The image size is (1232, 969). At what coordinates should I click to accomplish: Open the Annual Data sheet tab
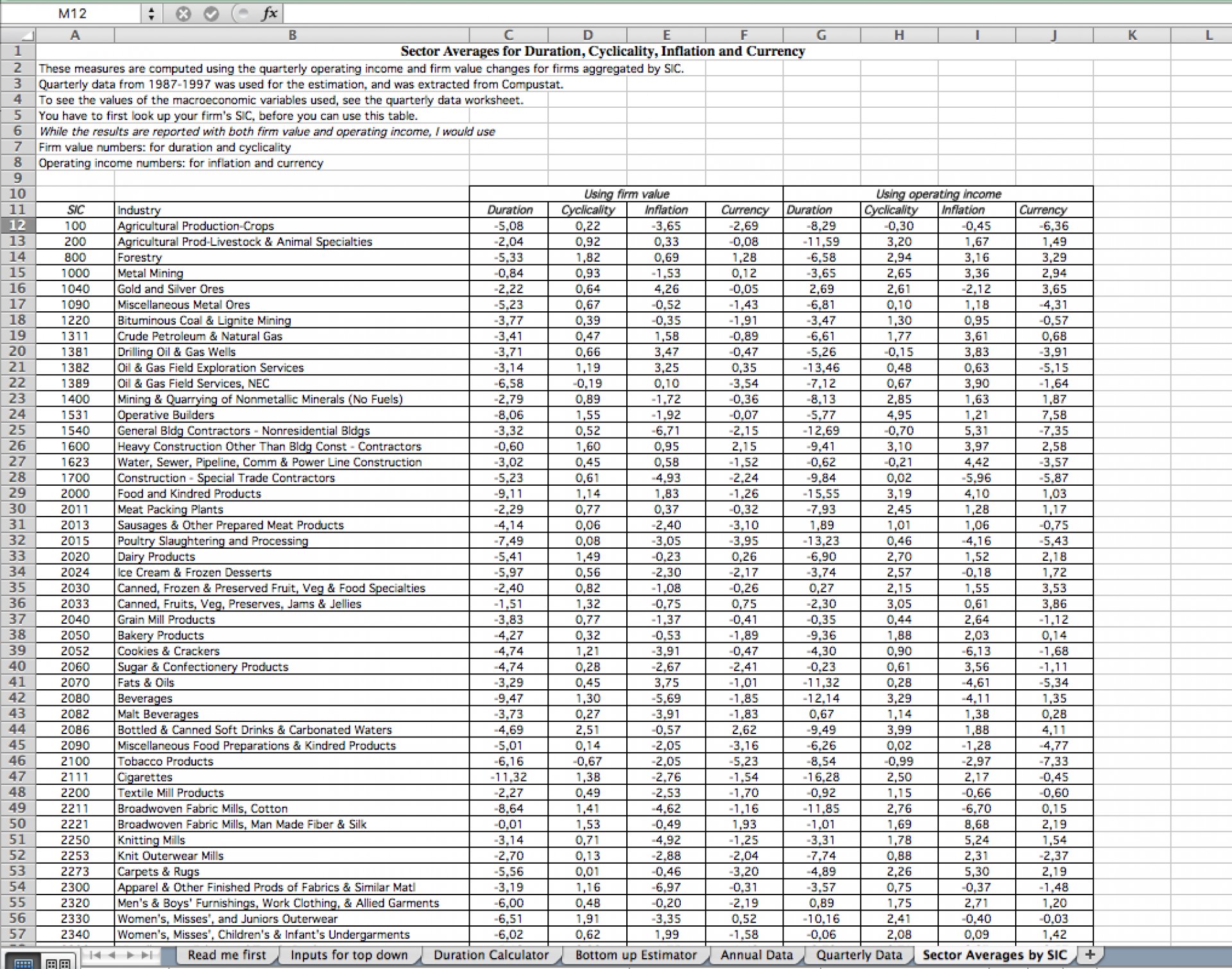point(757,955)
